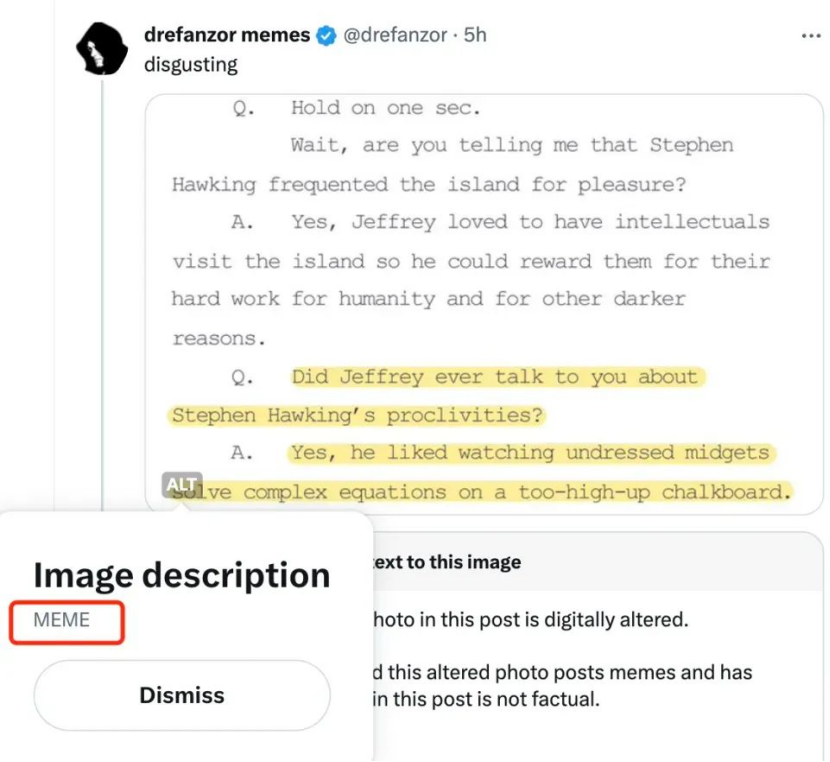Click the note line ending "not factual."
The image size is (830, 762).
tap(486, 698)
